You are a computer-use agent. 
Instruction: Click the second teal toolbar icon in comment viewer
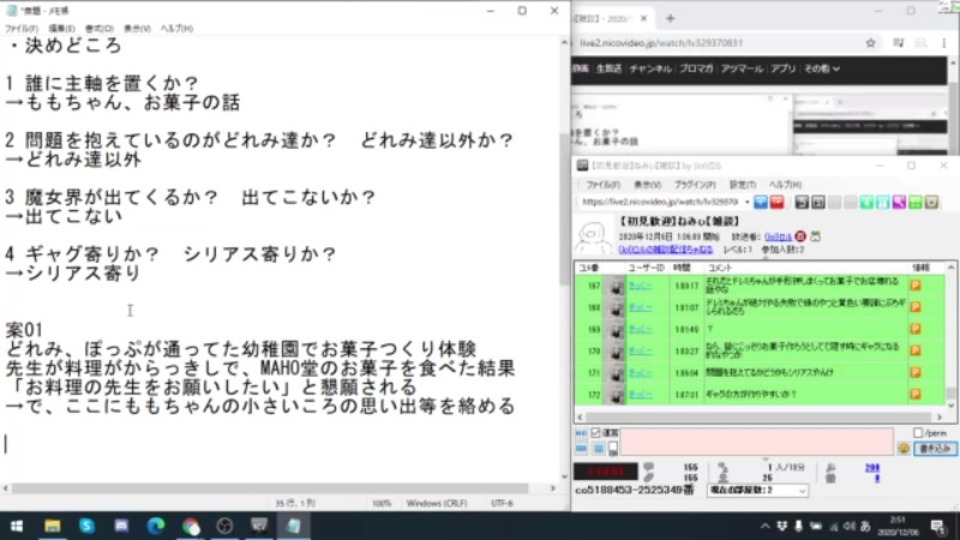pos(882,202)
